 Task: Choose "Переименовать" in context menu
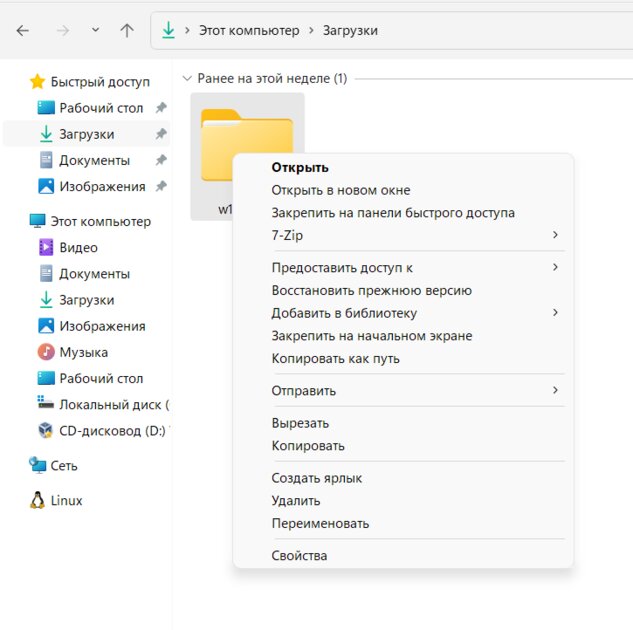click(x=320, y=523)
